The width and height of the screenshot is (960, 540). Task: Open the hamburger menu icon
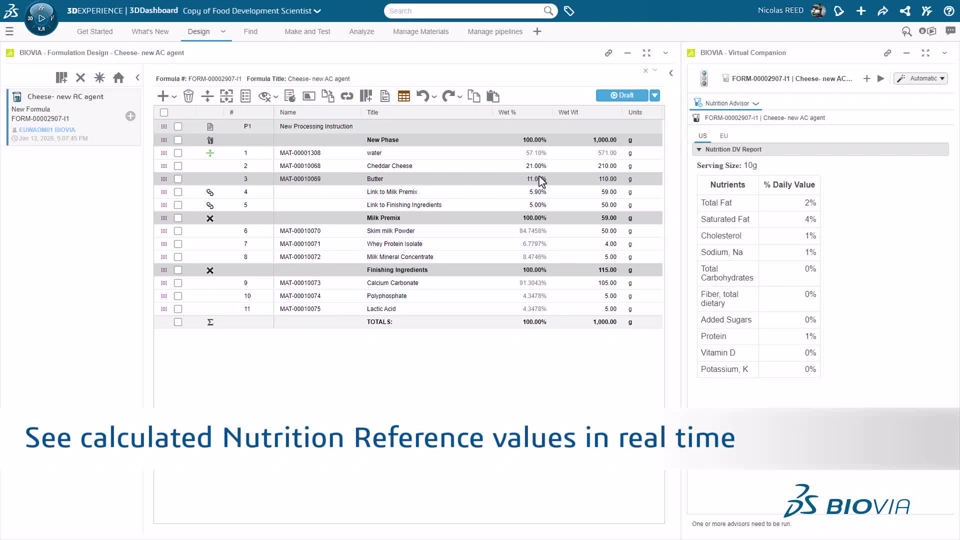tap(9, 31)
